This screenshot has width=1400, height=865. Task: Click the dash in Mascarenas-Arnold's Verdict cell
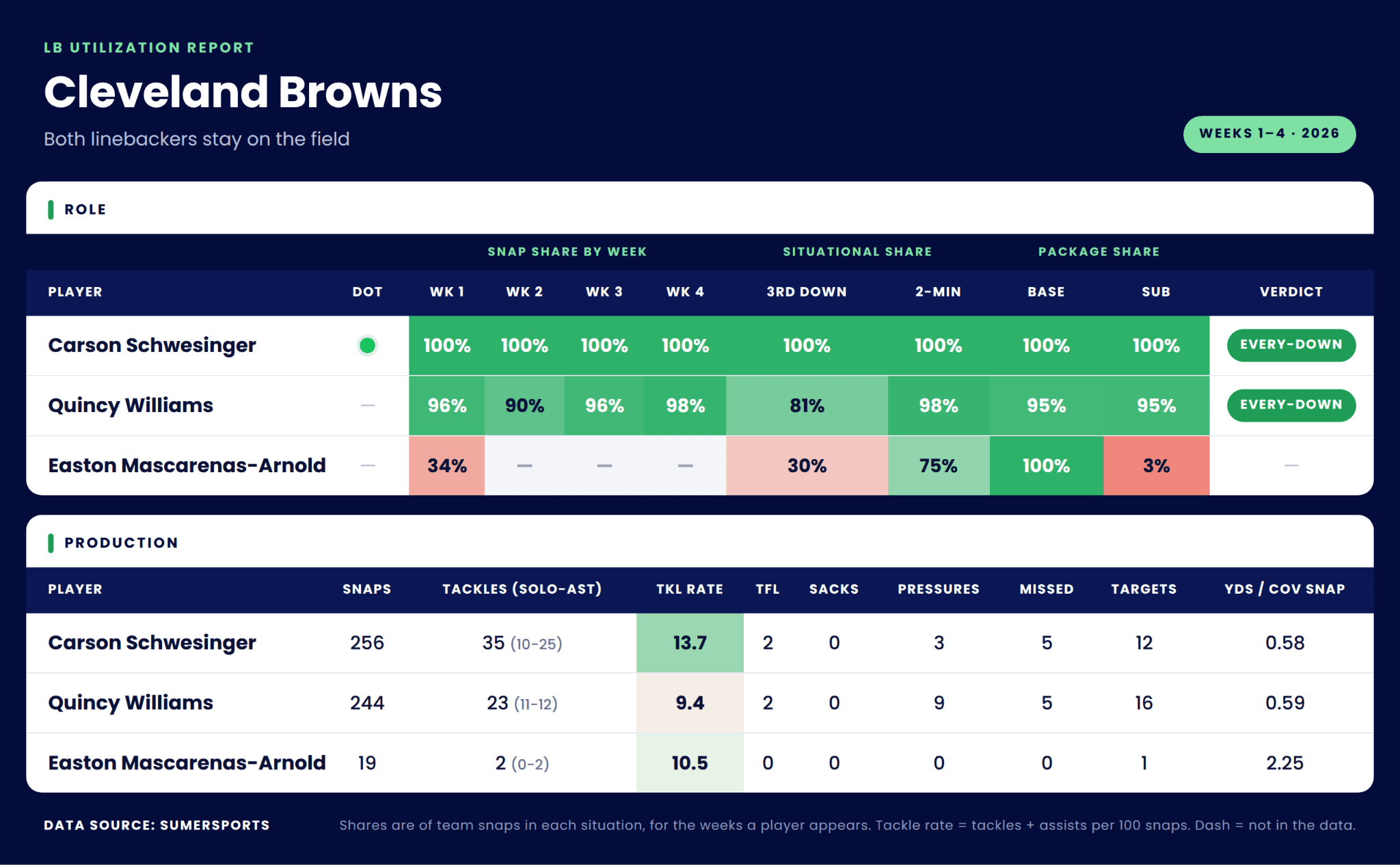(1291, 465)
